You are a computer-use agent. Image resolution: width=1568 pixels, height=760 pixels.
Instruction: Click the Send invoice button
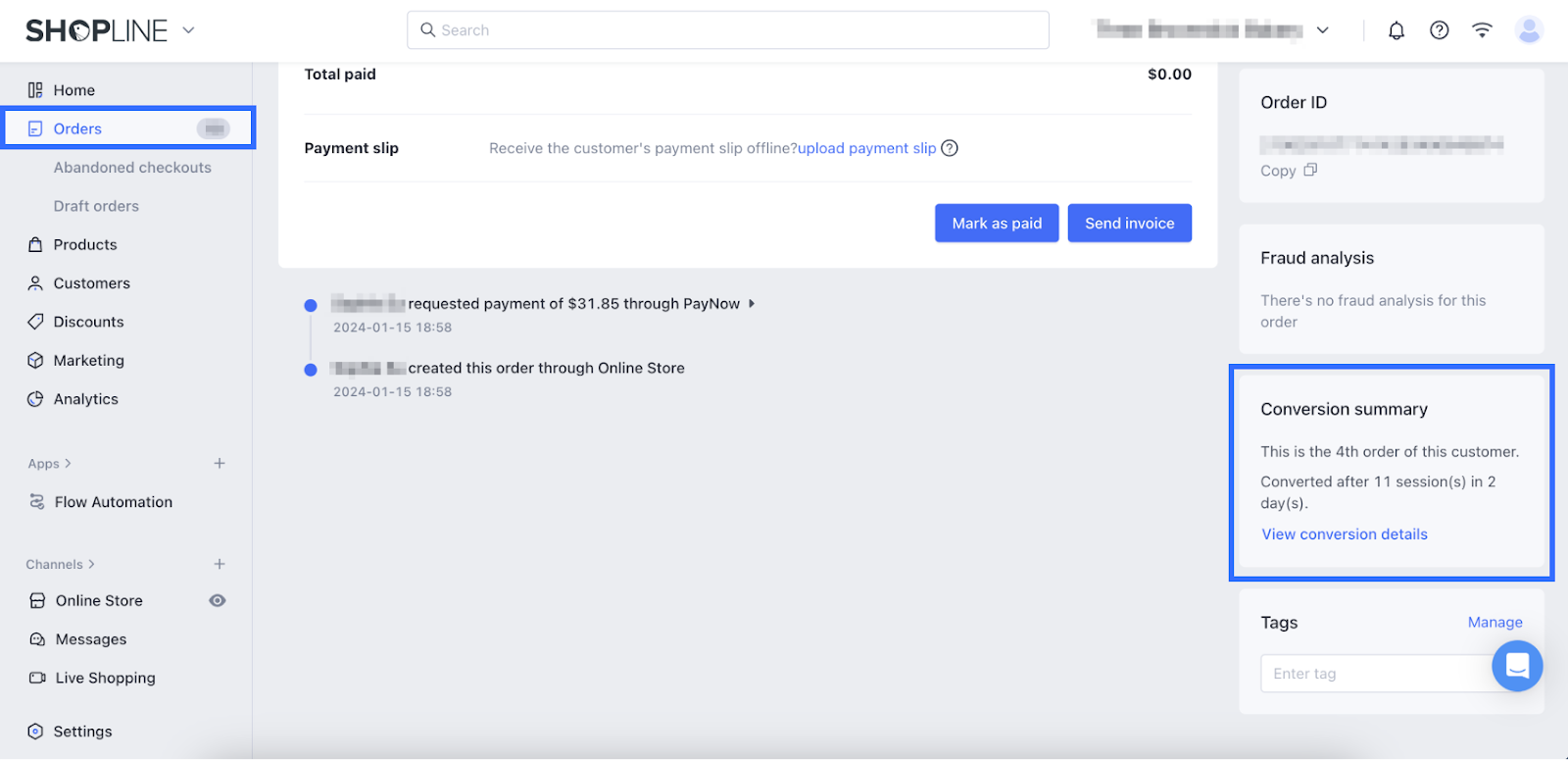point(1129,224)
